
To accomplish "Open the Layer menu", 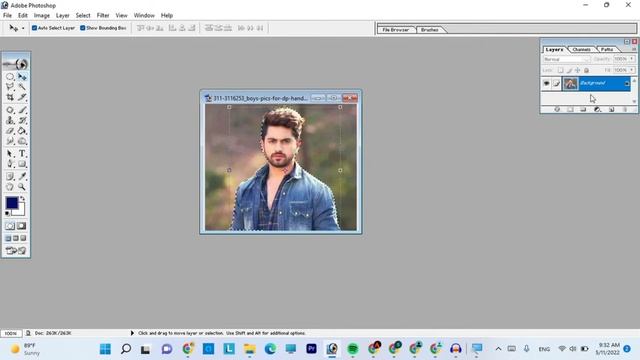I will pyautogui.click(x=62, y=16).
